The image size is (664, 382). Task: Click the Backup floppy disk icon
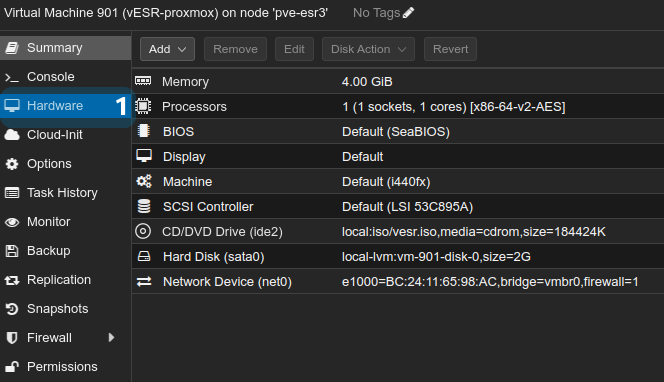(x=12, y=251)
